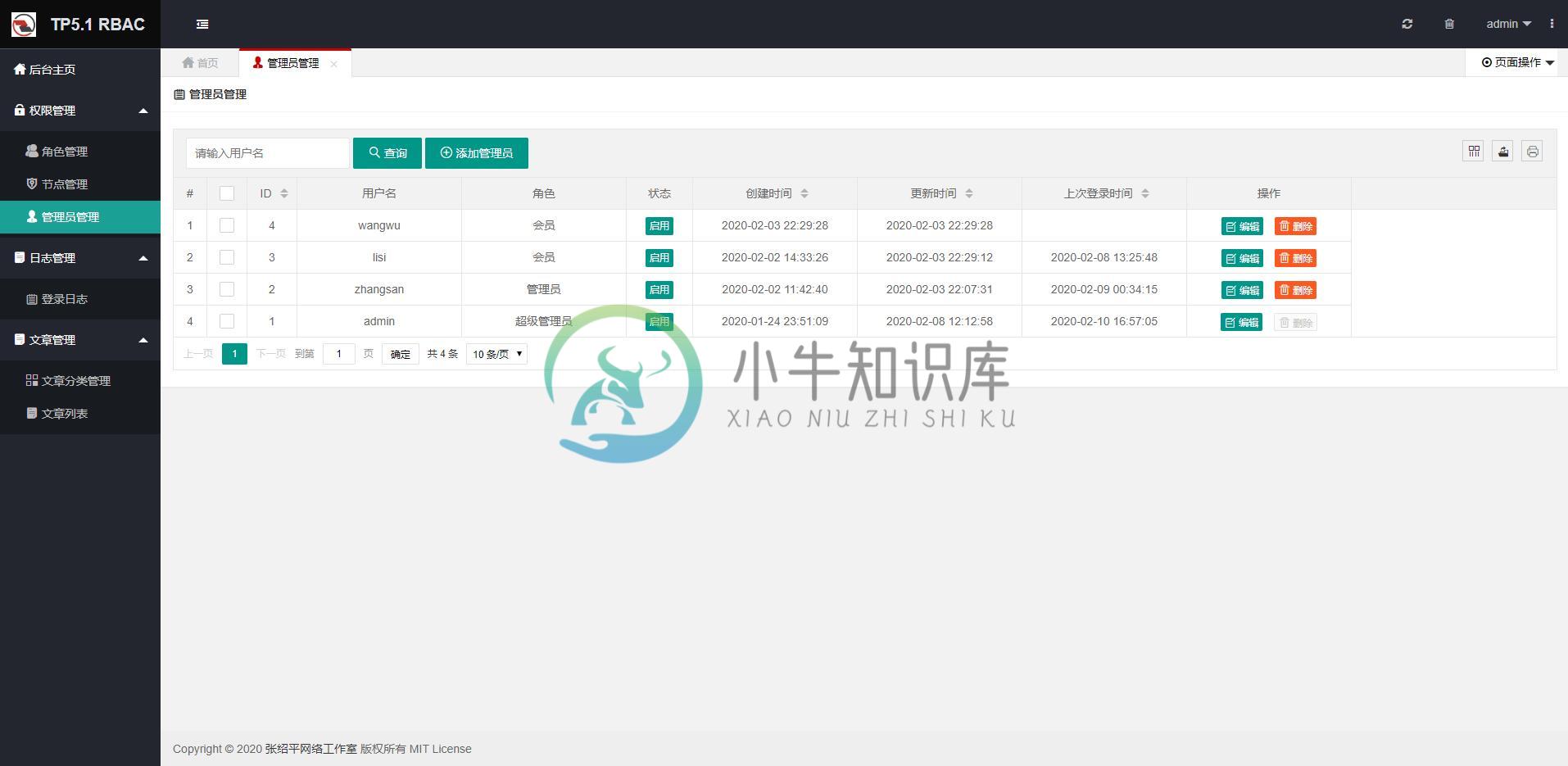The width and height of the screenshot is (1568, 766).
Task: Check the lisi row checkbox
Action: tap(227, 257)
